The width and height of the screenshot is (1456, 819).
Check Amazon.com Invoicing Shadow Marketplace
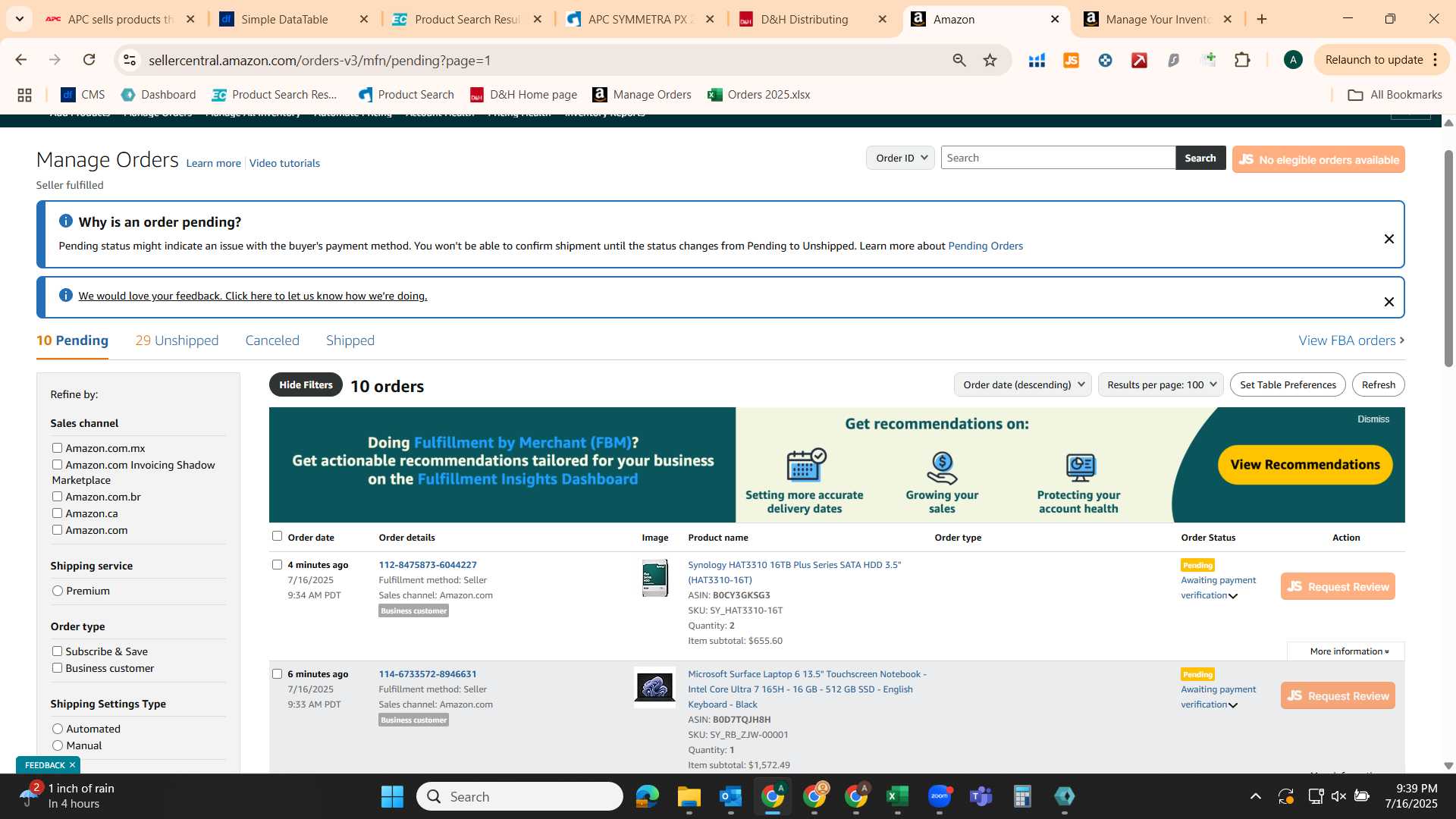pyautogui.click(x=57, y=465)
